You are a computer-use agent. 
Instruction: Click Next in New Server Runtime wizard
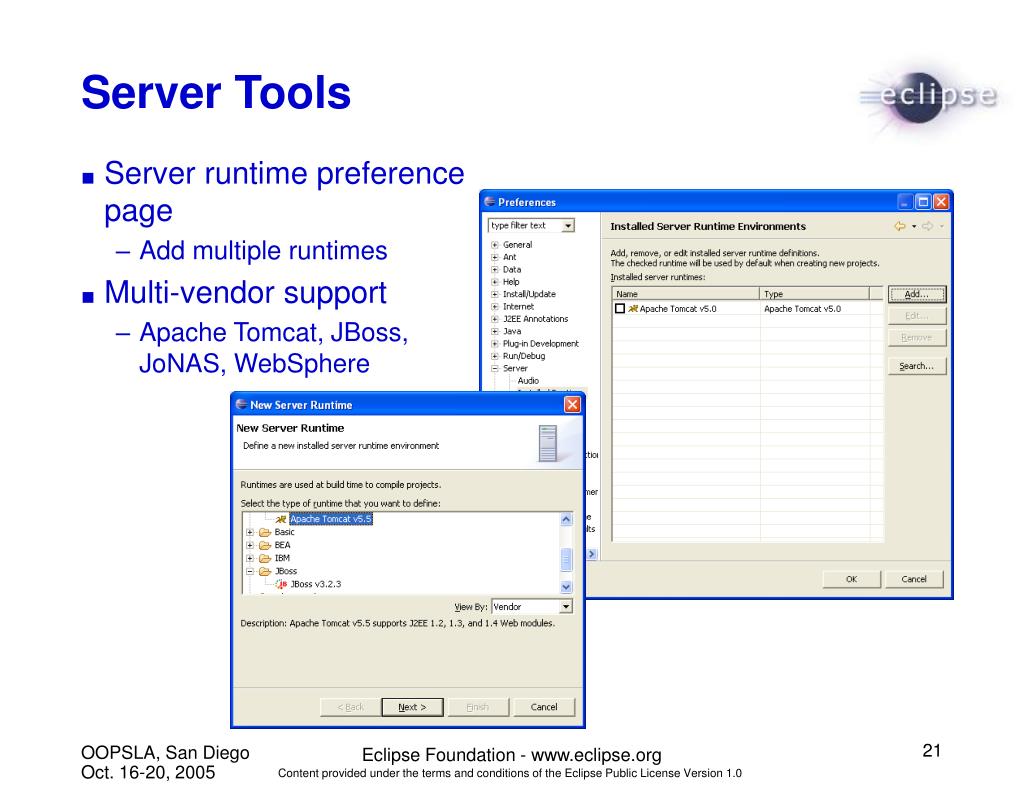(412, 707)
